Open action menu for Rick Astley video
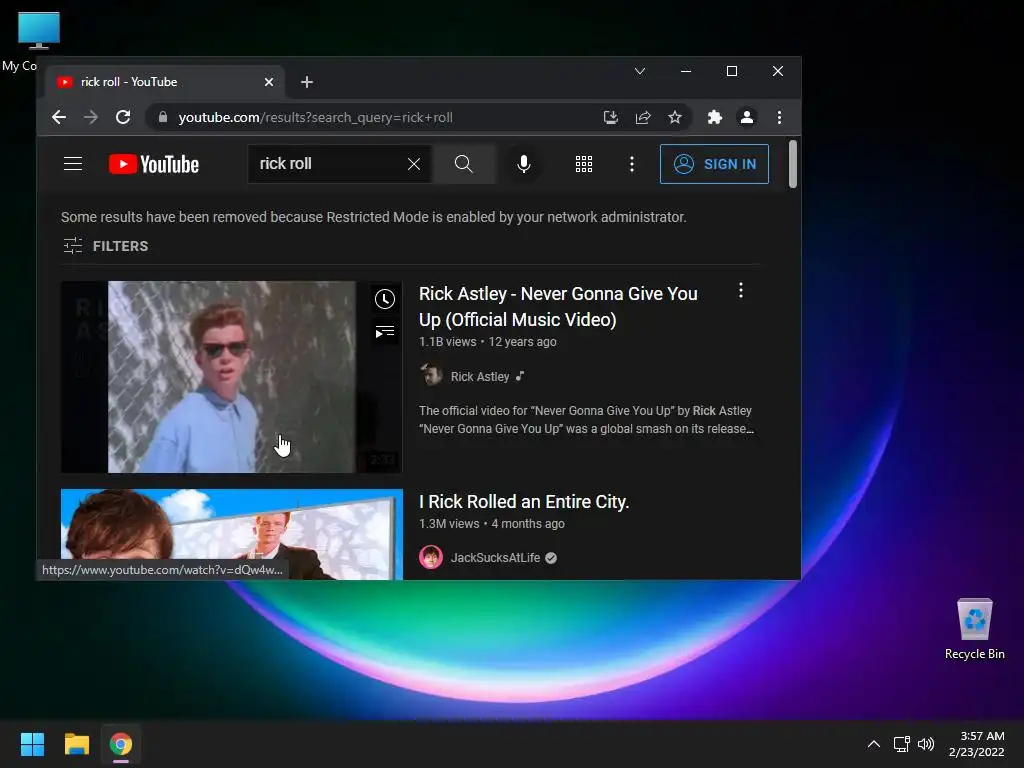 741,291
